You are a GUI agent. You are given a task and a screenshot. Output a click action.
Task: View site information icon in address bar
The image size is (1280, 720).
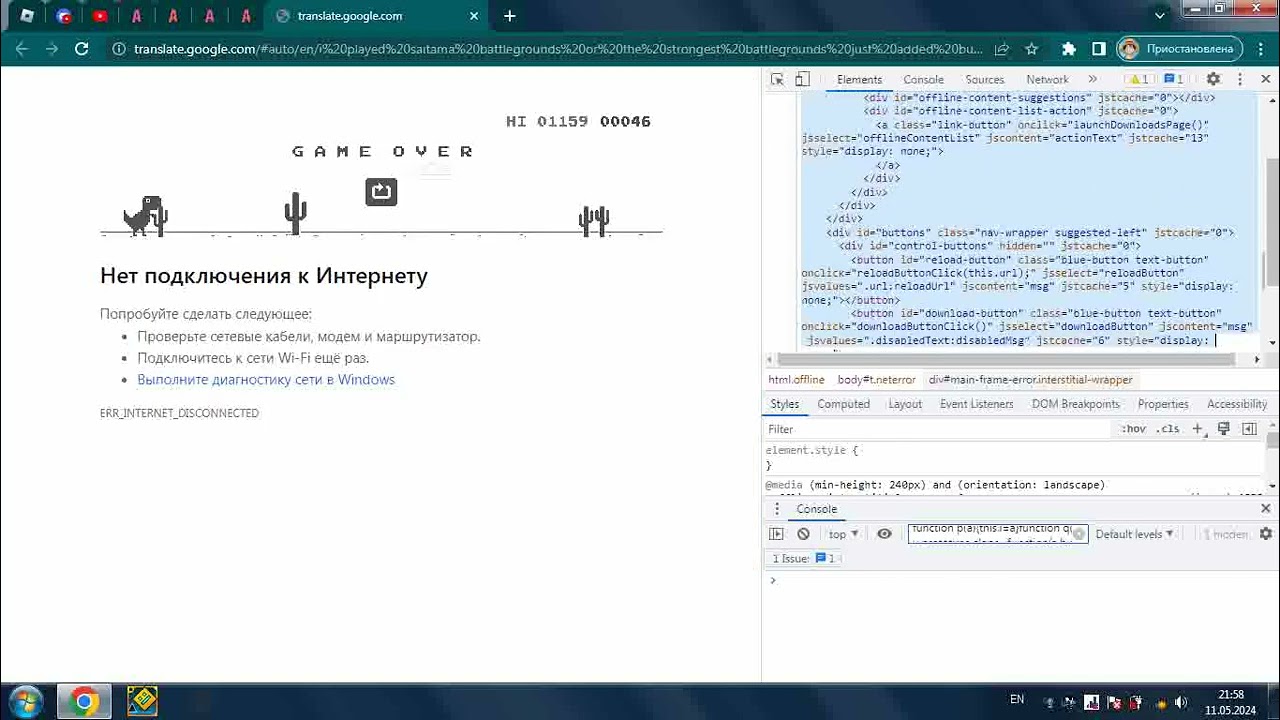[118, 48]
